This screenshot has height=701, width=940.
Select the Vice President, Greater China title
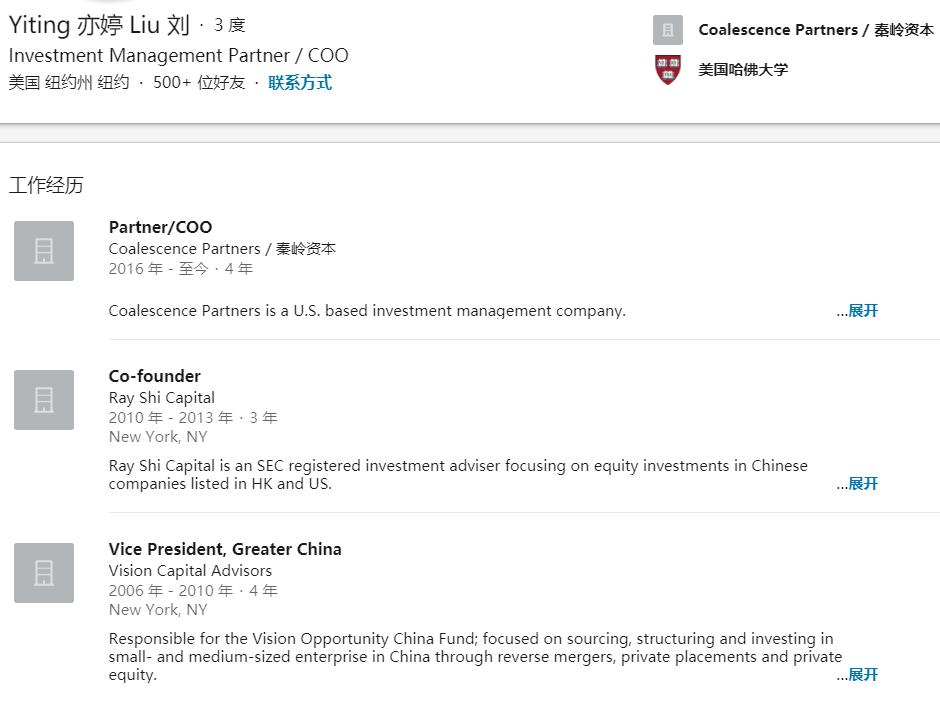coord(225,549)
